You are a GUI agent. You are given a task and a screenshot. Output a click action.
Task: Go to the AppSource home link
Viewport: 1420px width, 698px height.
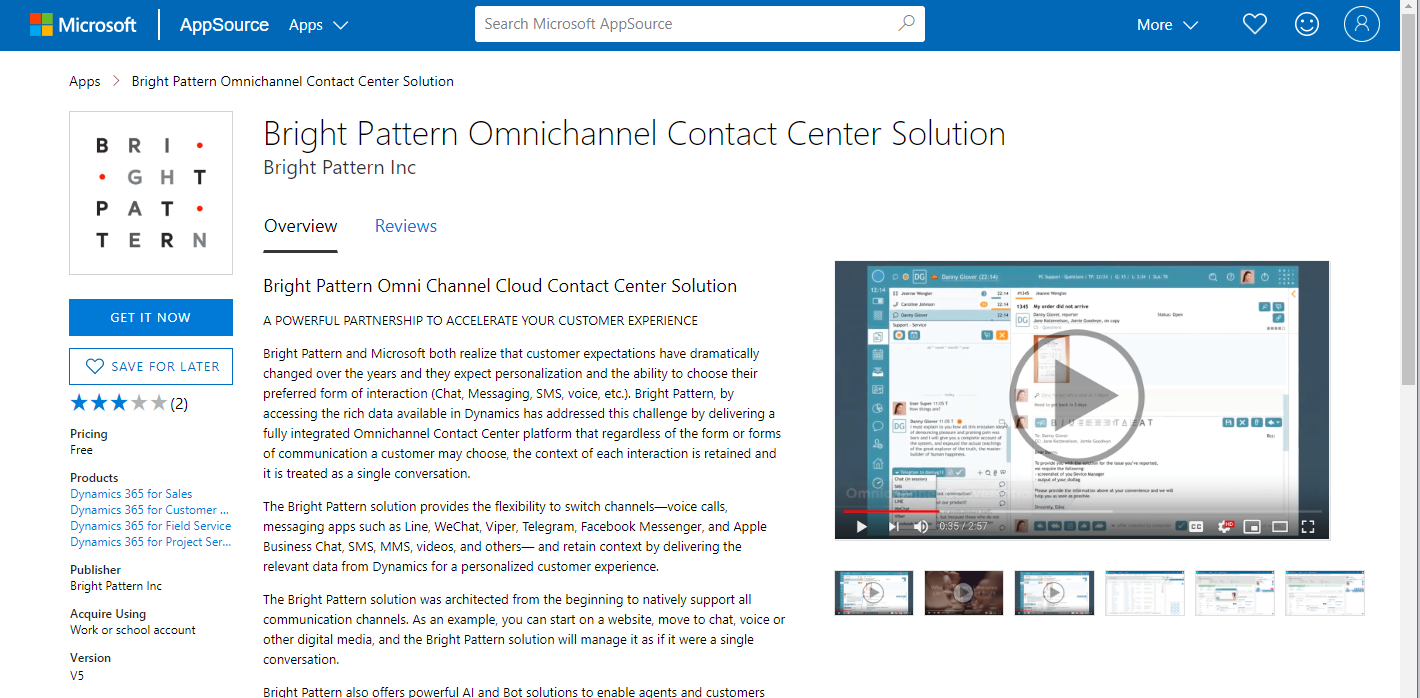point(224,25)
